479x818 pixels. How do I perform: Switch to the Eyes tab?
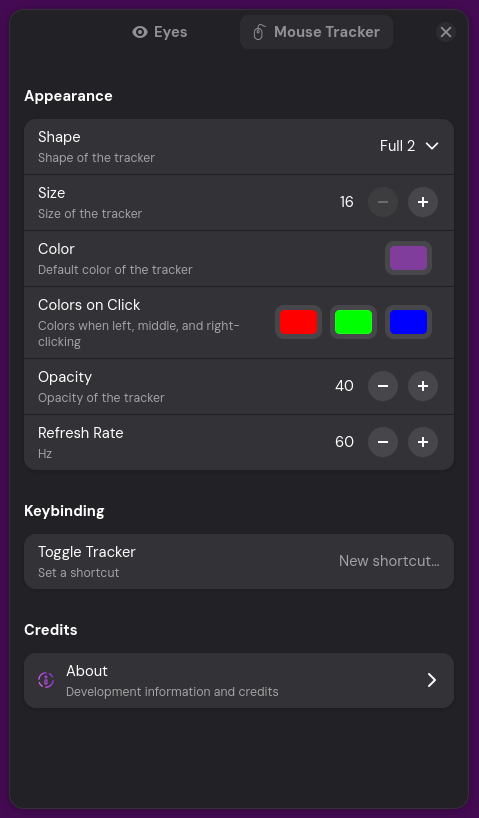[160, 32]
